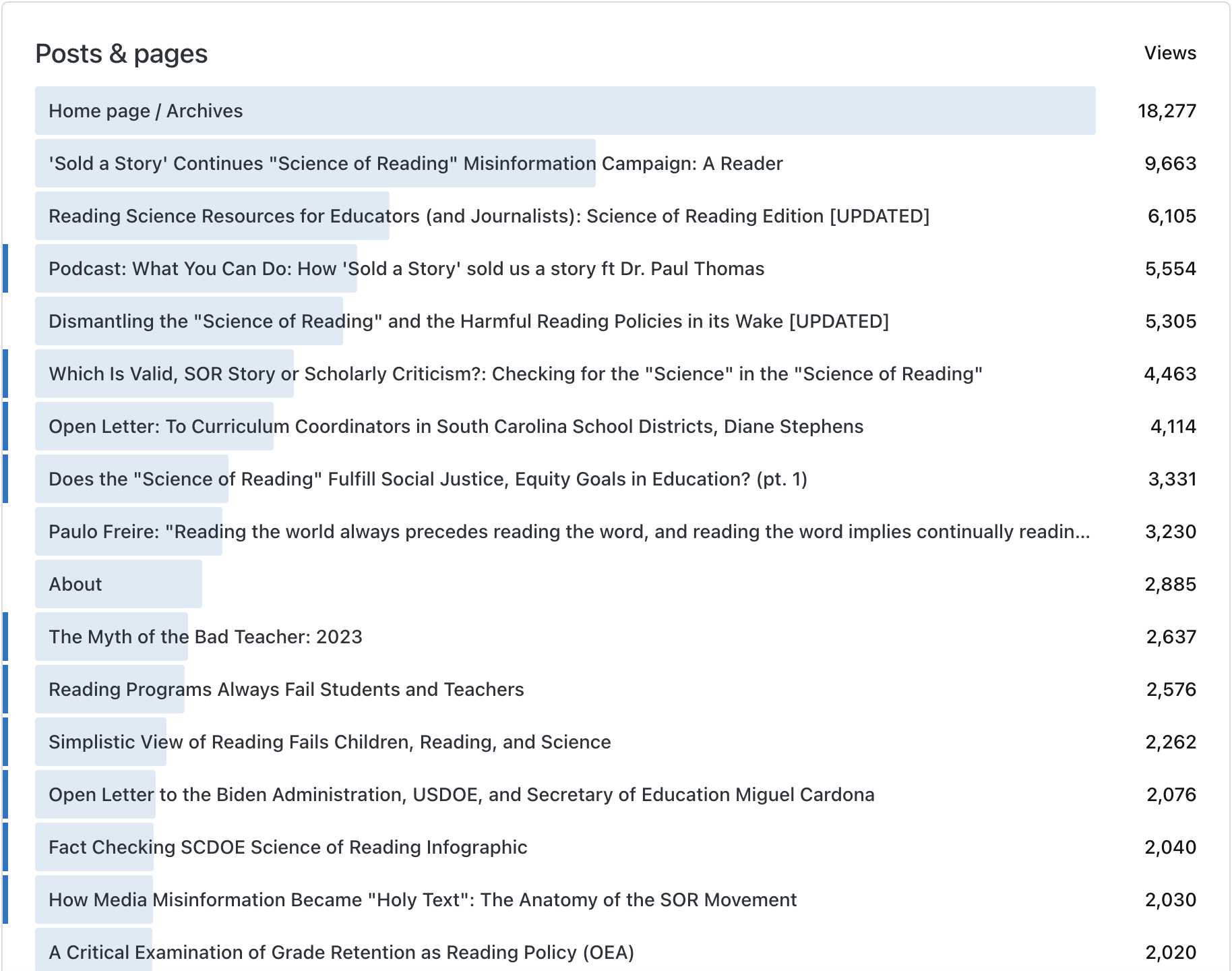Image resolution: width=1232 pixels, height=971 pixels.
Task: Open the Podcast: What You Can Do post
Action: pos(406,268)
